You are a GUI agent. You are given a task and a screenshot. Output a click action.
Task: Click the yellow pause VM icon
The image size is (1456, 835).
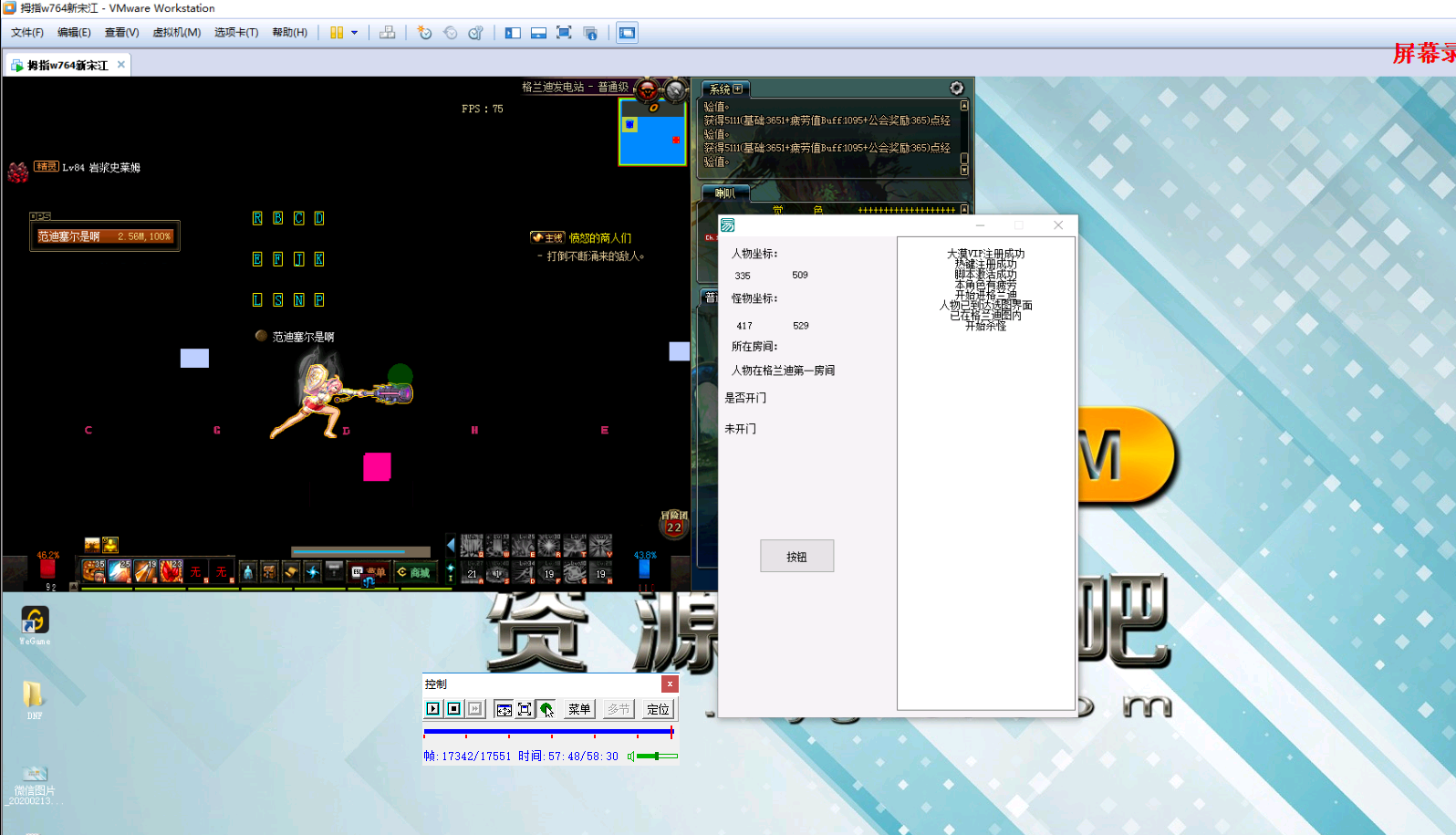click(337, 33)
